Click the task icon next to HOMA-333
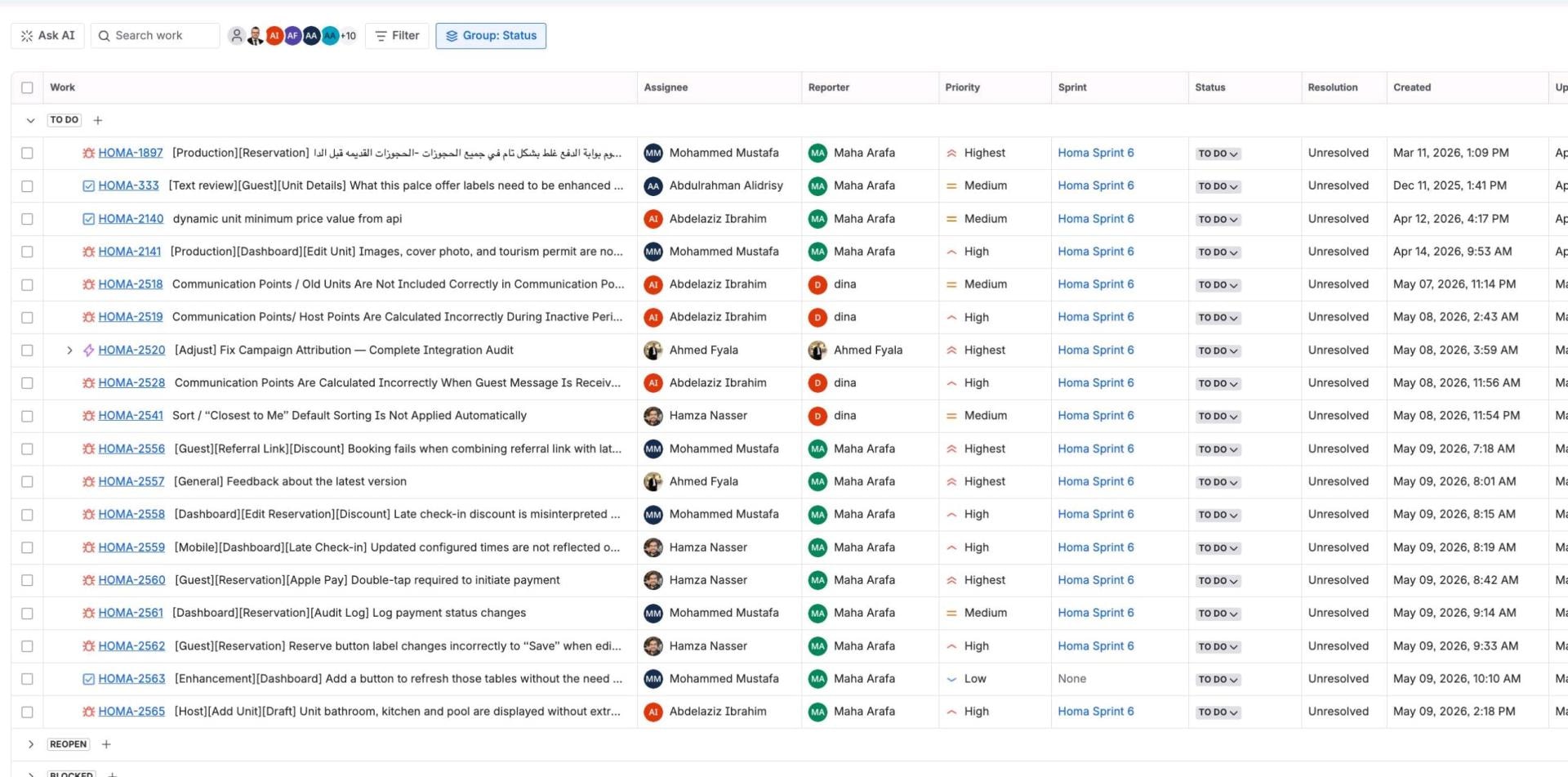Image resolution: width=1568 pixels, height=777 pixels. pyautogui.click(x=88, y=186)
